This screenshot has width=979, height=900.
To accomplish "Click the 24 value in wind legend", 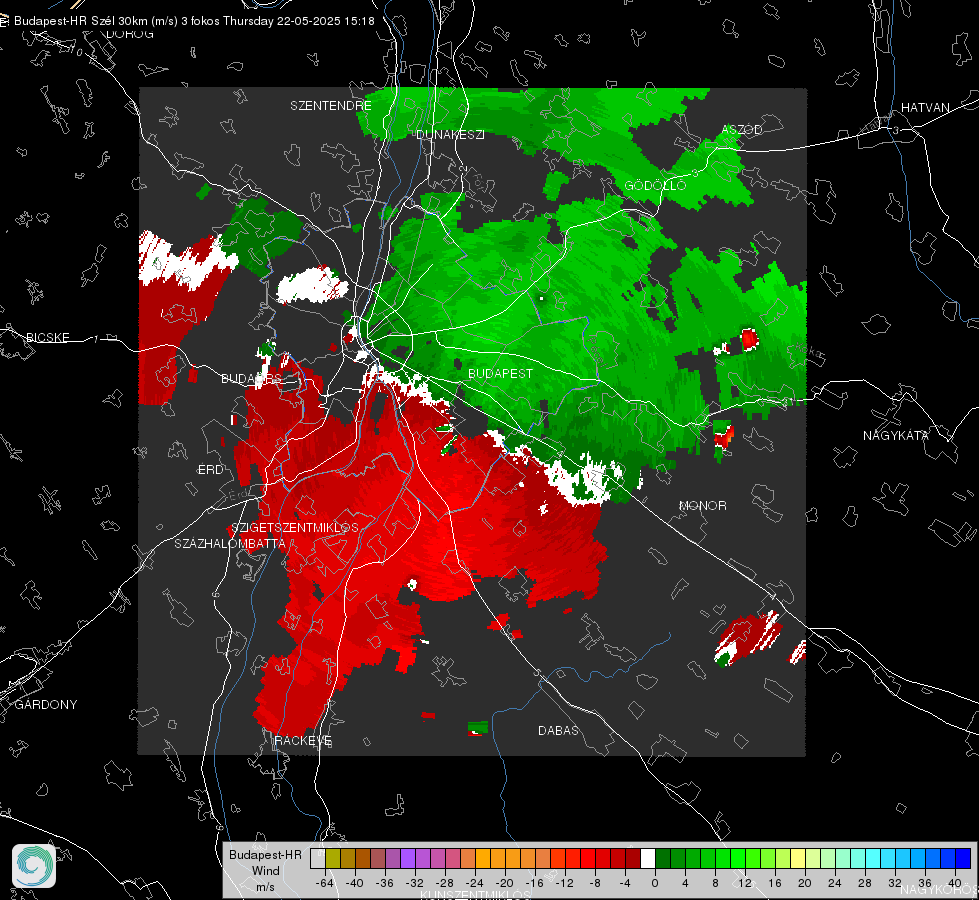I will click(x=835, y=883).
